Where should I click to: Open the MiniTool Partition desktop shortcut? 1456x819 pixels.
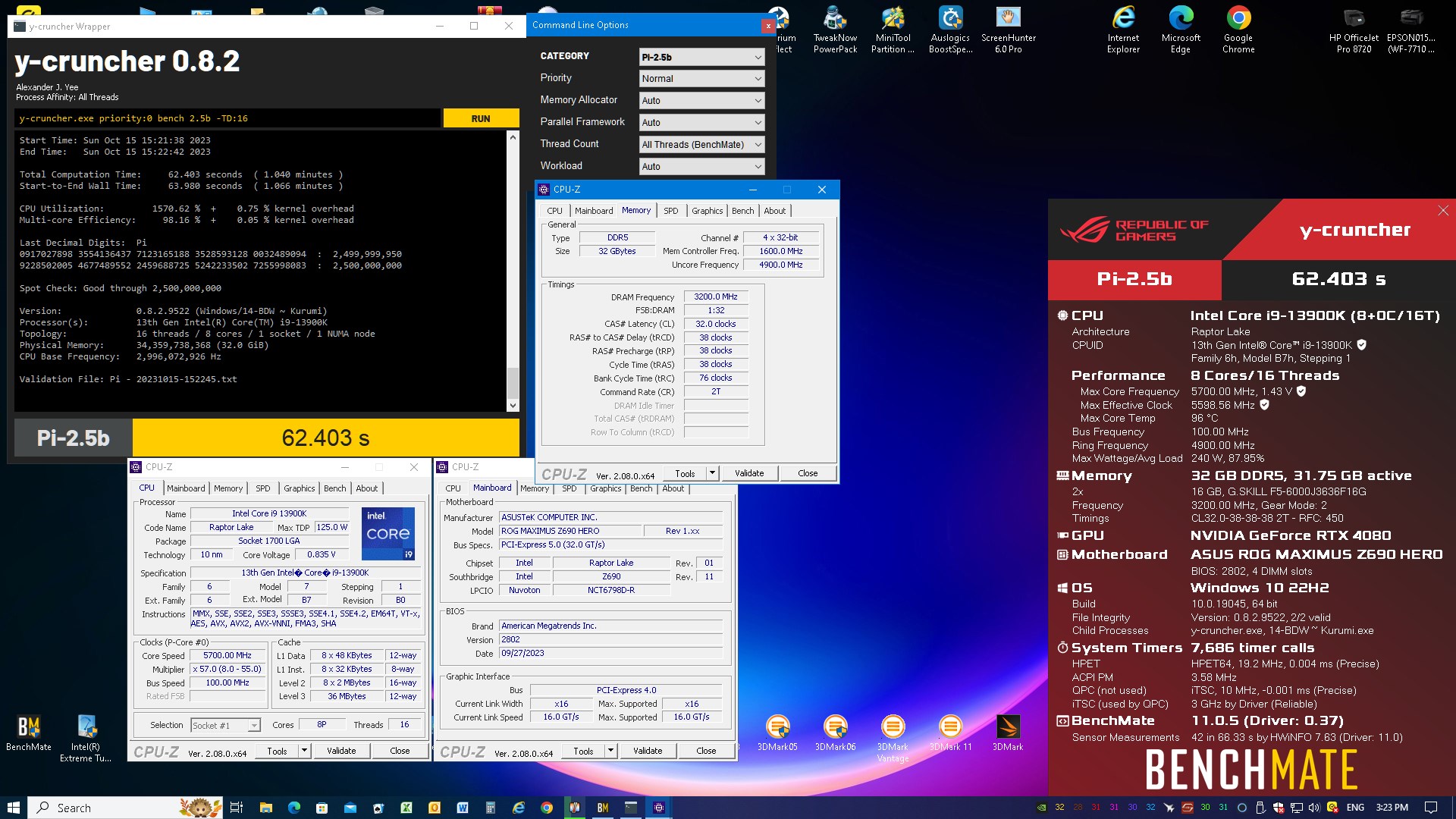[x=893, y=30]
